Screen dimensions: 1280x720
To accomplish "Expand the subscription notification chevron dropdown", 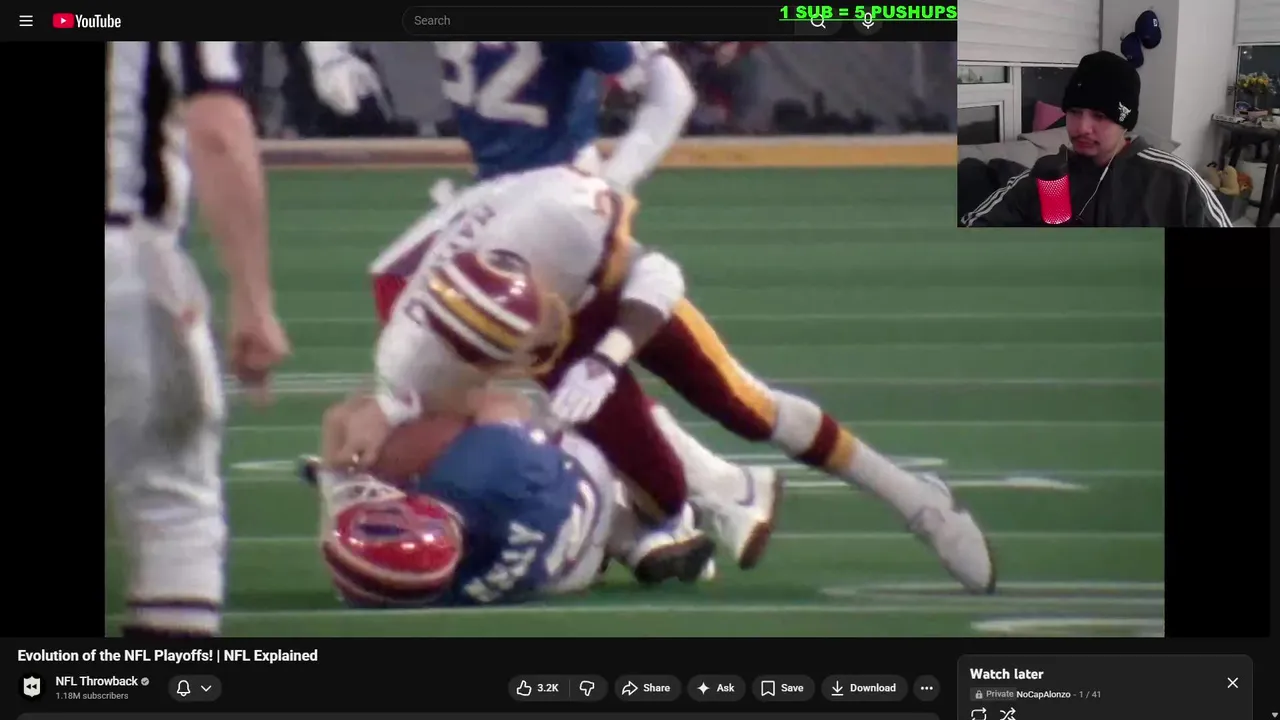I will pos(206,688).
